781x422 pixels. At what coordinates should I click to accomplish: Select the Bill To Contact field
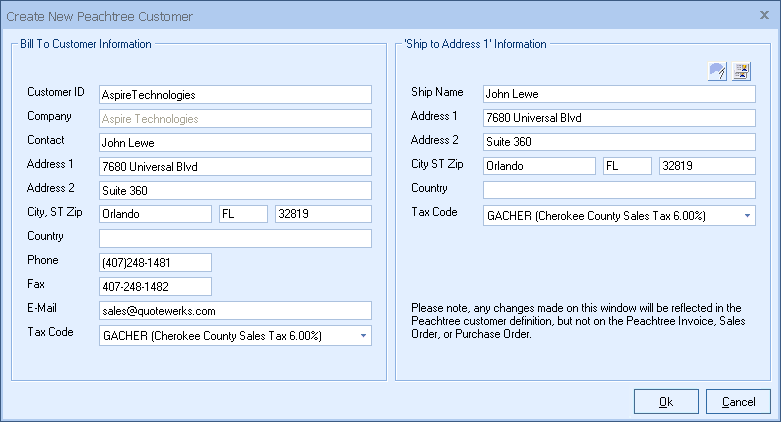(235, 143)
